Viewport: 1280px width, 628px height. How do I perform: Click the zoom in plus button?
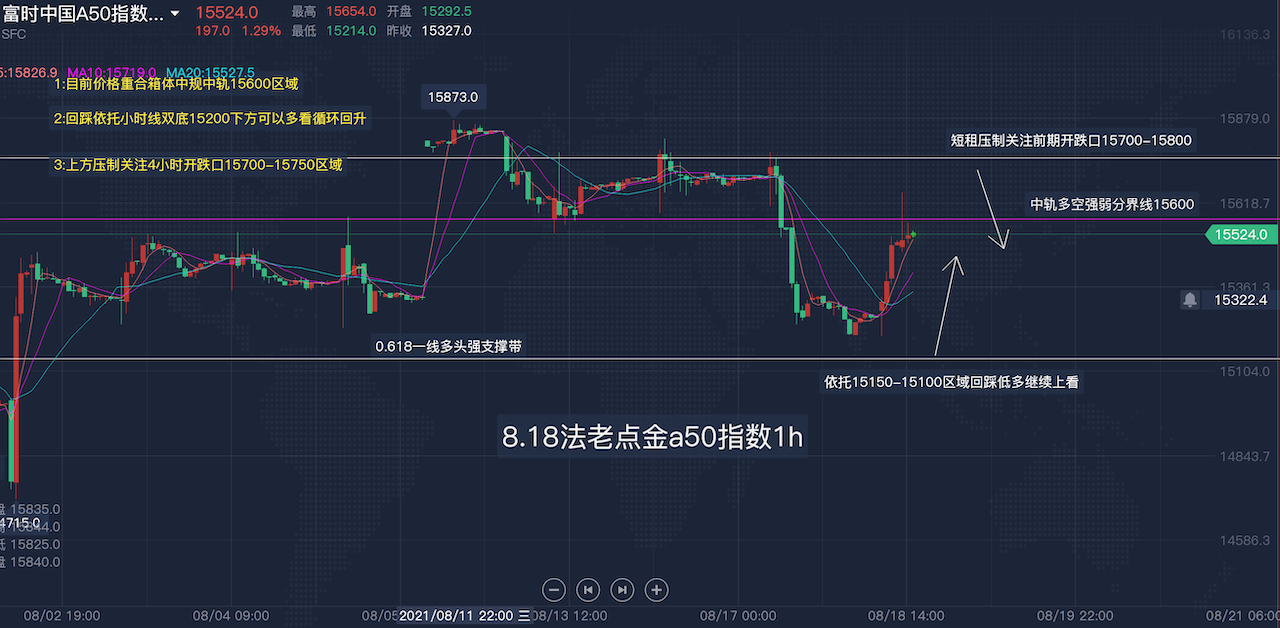pos(656,589)
